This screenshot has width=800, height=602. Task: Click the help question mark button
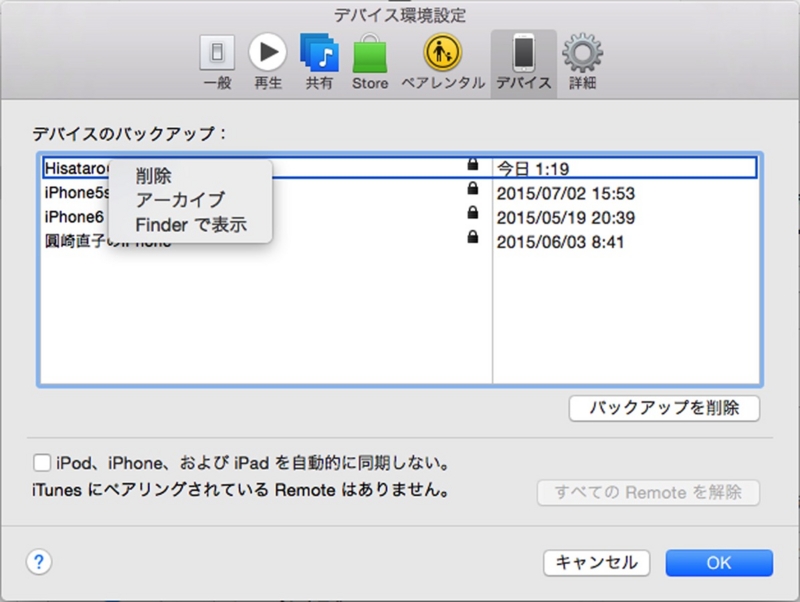point(39,562)
